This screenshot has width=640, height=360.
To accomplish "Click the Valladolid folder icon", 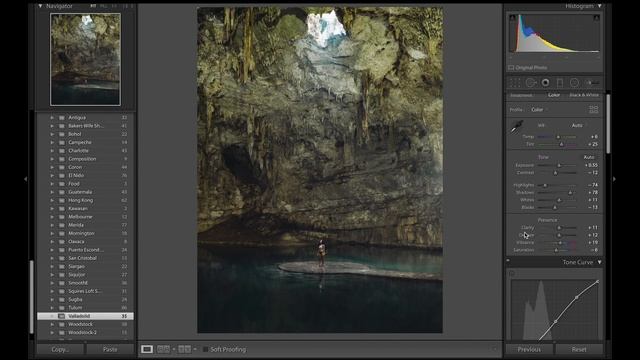I will [61, 316].
